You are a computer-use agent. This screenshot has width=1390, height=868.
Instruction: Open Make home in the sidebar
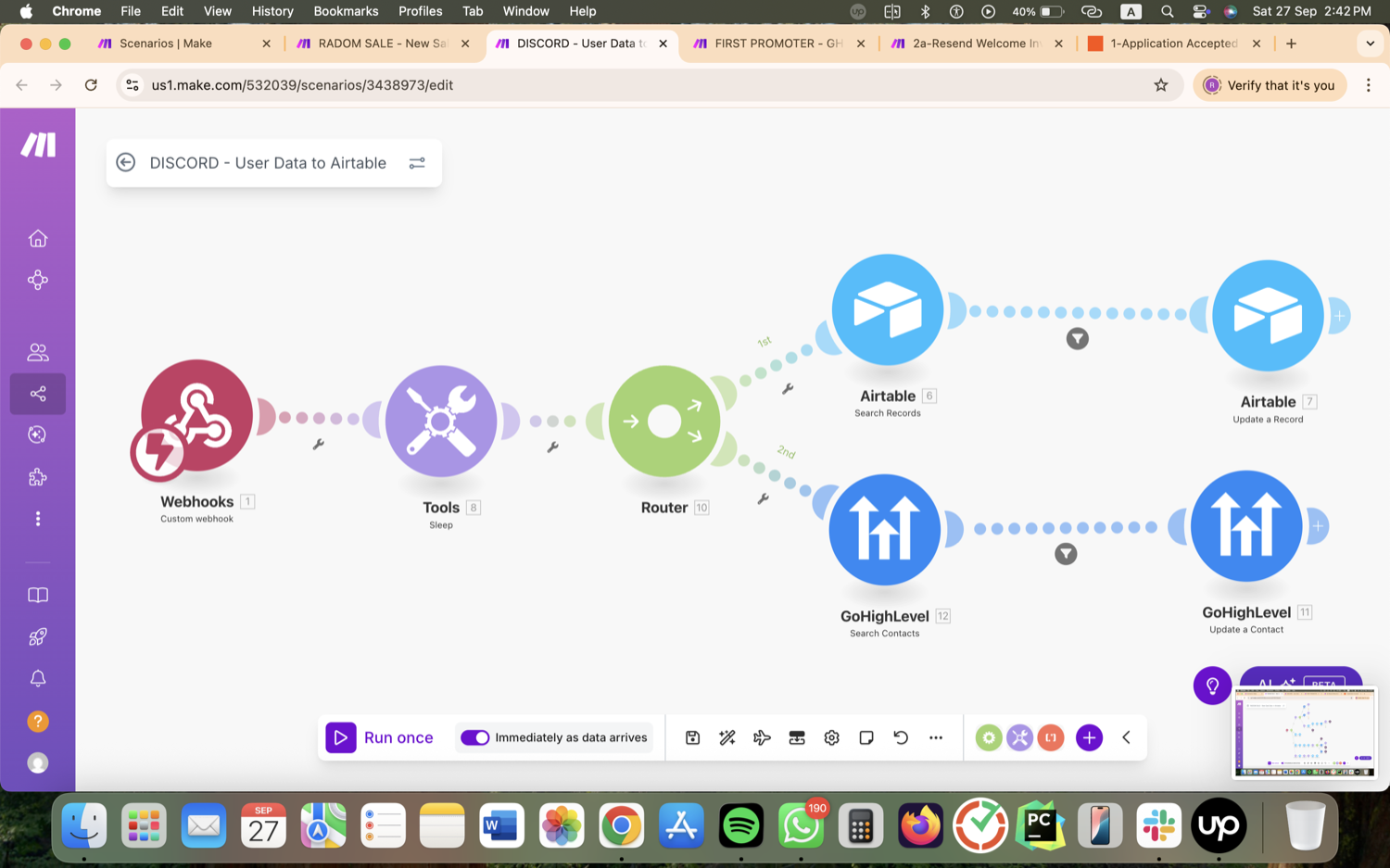(x=38, y=239)
